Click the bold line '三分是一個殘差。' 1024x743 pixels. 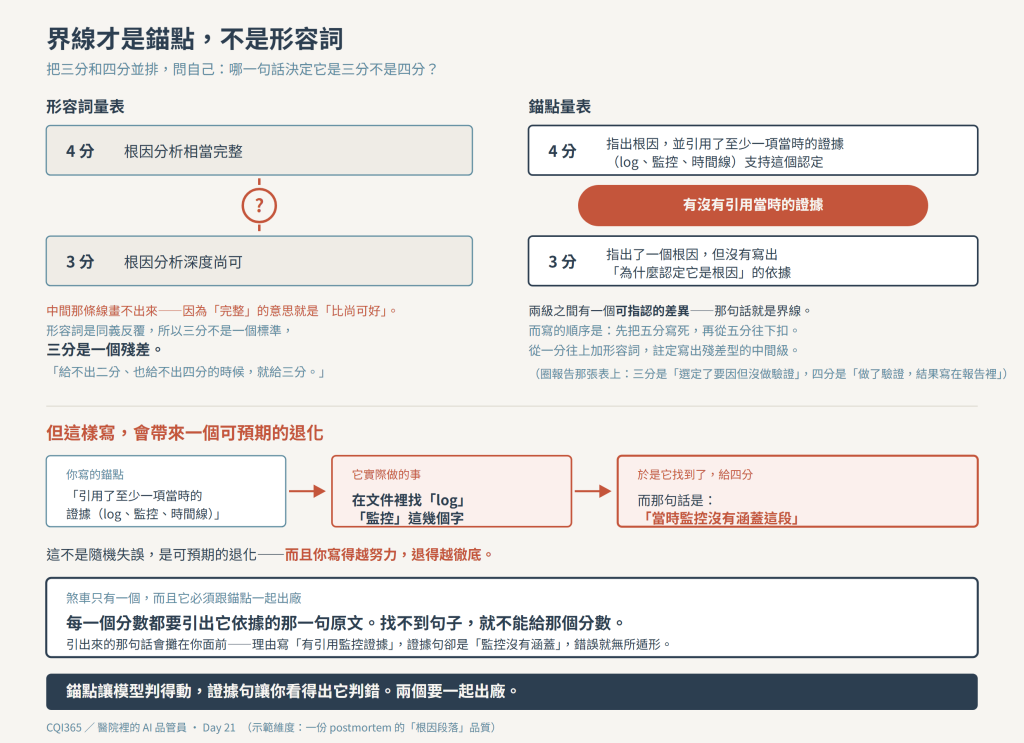(x=104, y=350)
